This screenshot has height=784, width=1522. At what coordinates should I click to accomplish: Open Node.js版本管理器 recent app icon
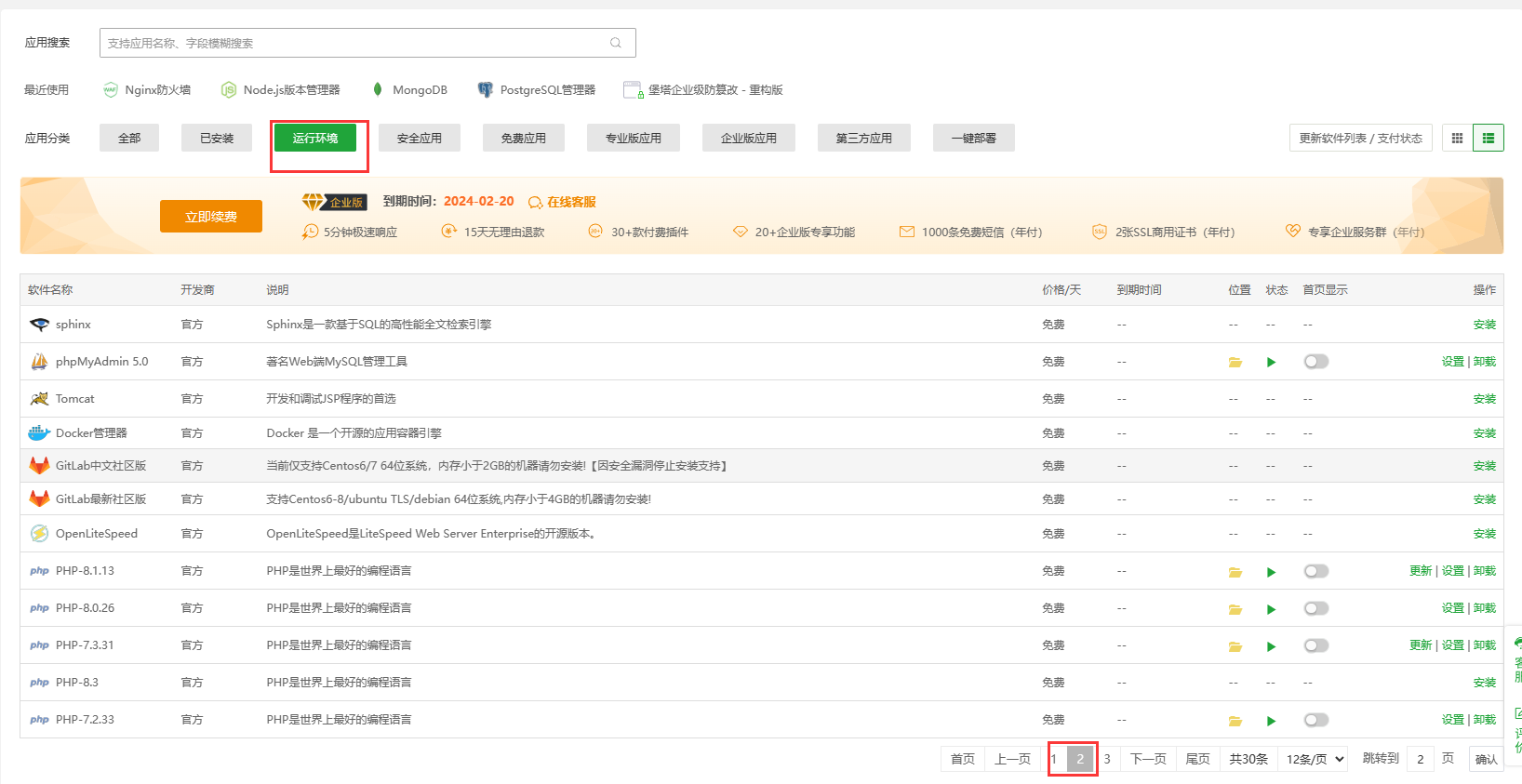(x=229, y=90)
